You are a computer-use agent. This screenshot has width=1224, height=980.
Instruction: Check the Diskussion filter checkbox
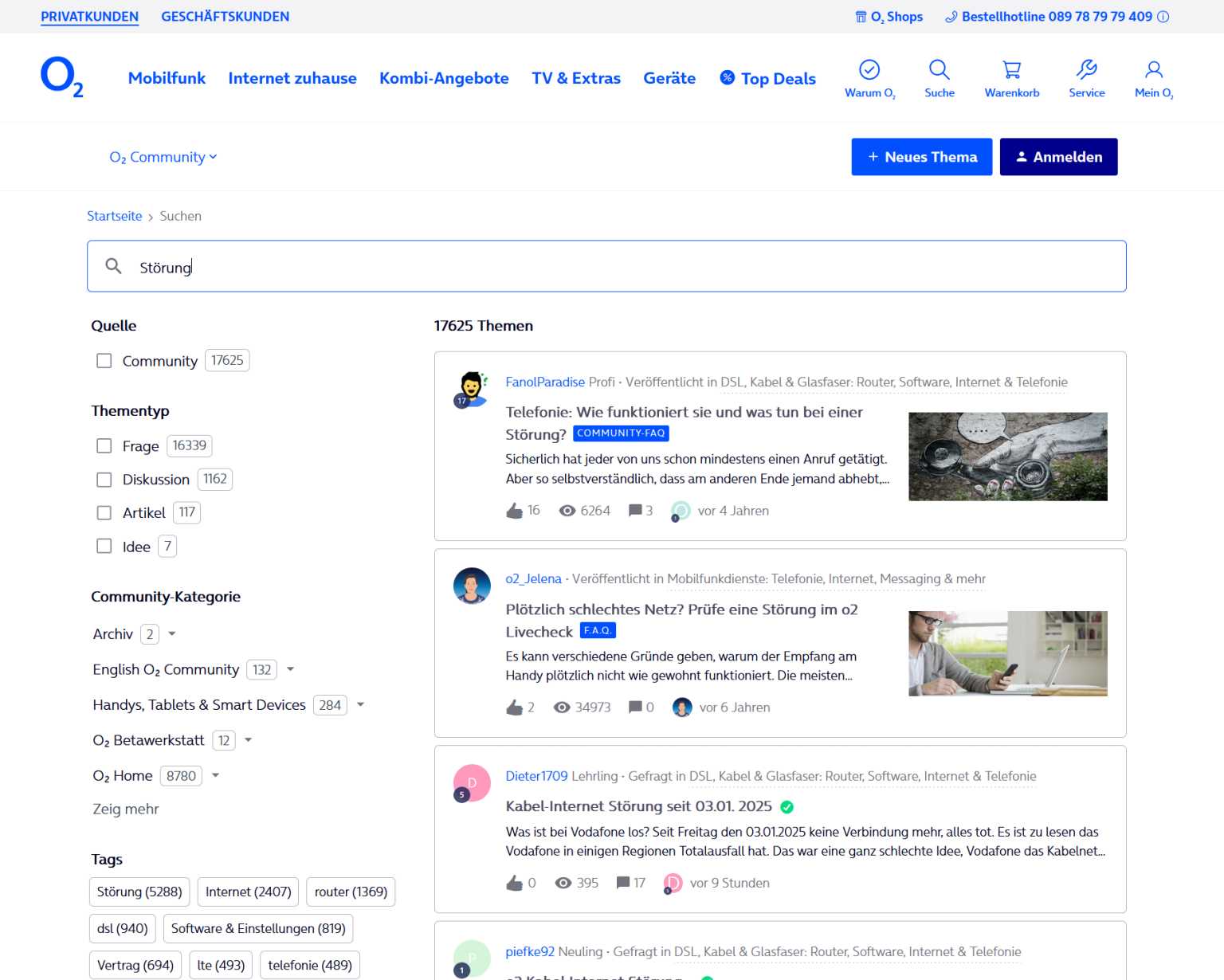click(104, 480)
